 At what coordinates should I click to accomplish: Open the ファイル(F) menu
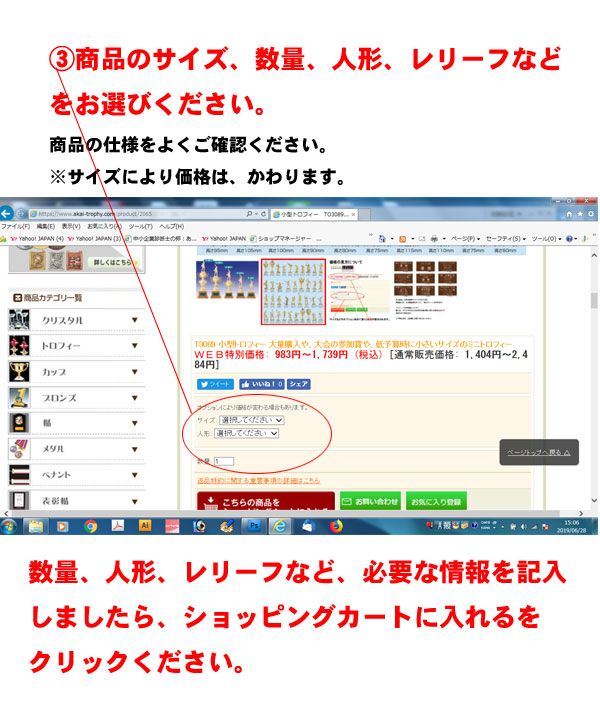click(x=15, y=227)
